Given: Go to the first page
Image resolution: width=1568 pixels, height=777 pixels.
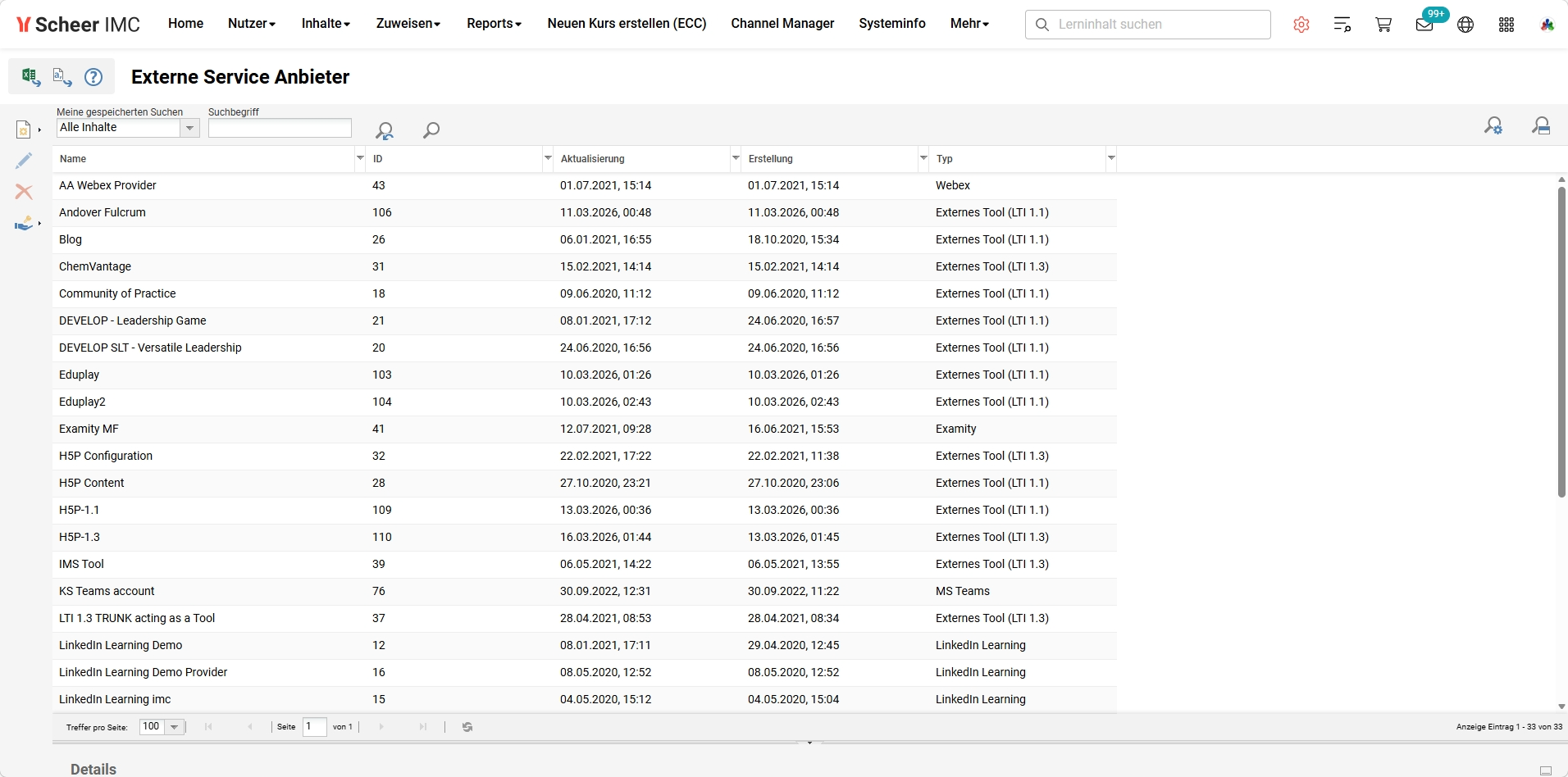Looking at the screenshot, I should pos(208,727).
